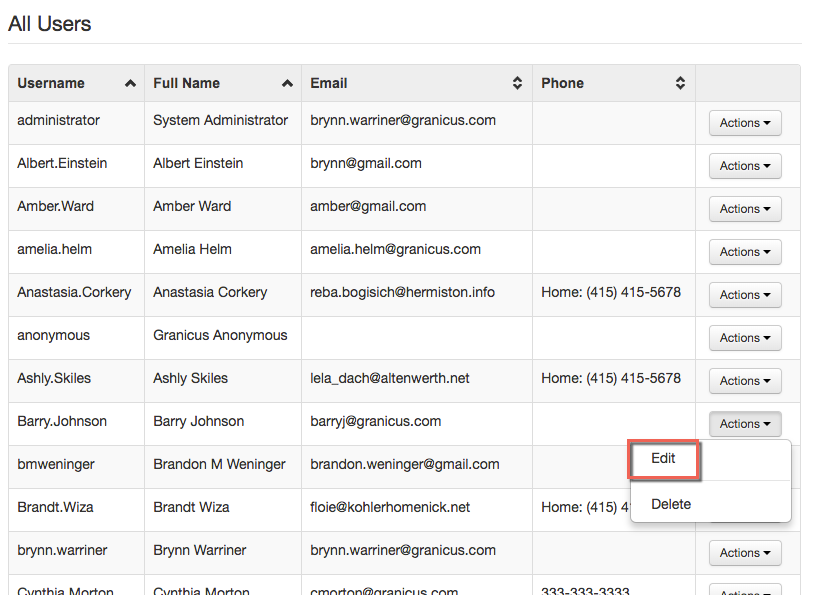Viewport: 822px width, 595px height.
Task: Open Actions menu for amelia.helm row
Action: [745, 252]
